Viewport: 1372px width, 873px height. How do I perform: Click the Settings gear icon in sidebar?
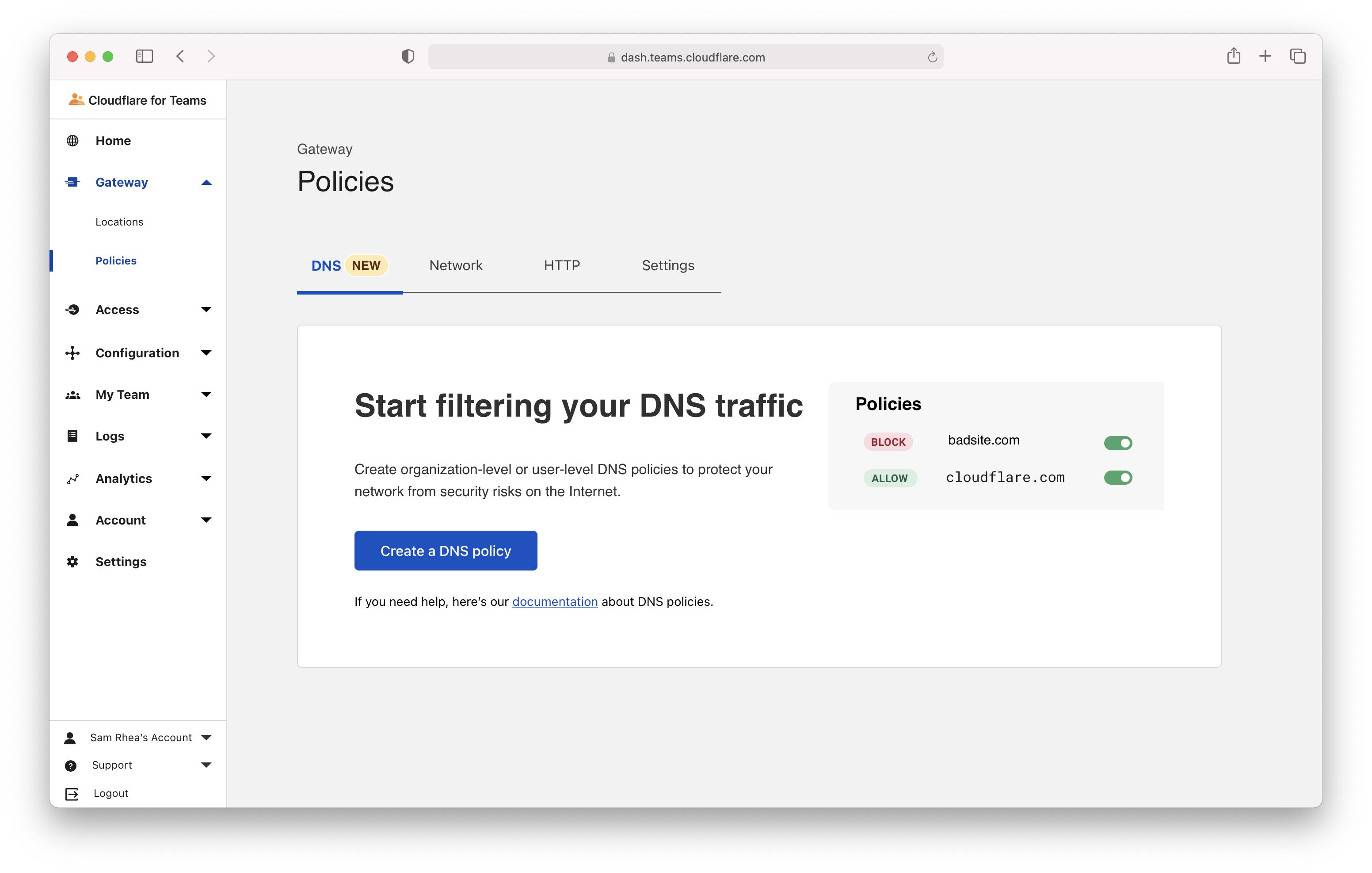point(72,562)
